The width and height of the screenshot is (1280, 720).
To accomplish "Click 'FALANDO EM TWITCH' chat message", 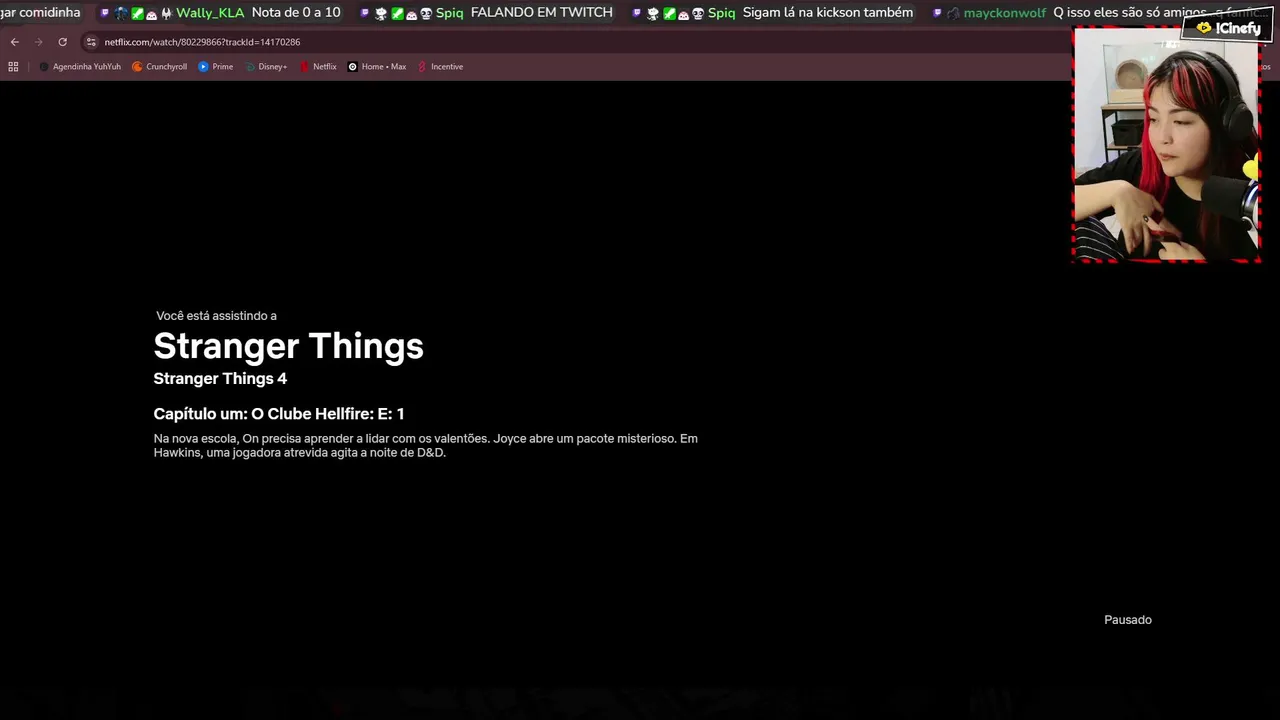I will click(x=541, y=13).
